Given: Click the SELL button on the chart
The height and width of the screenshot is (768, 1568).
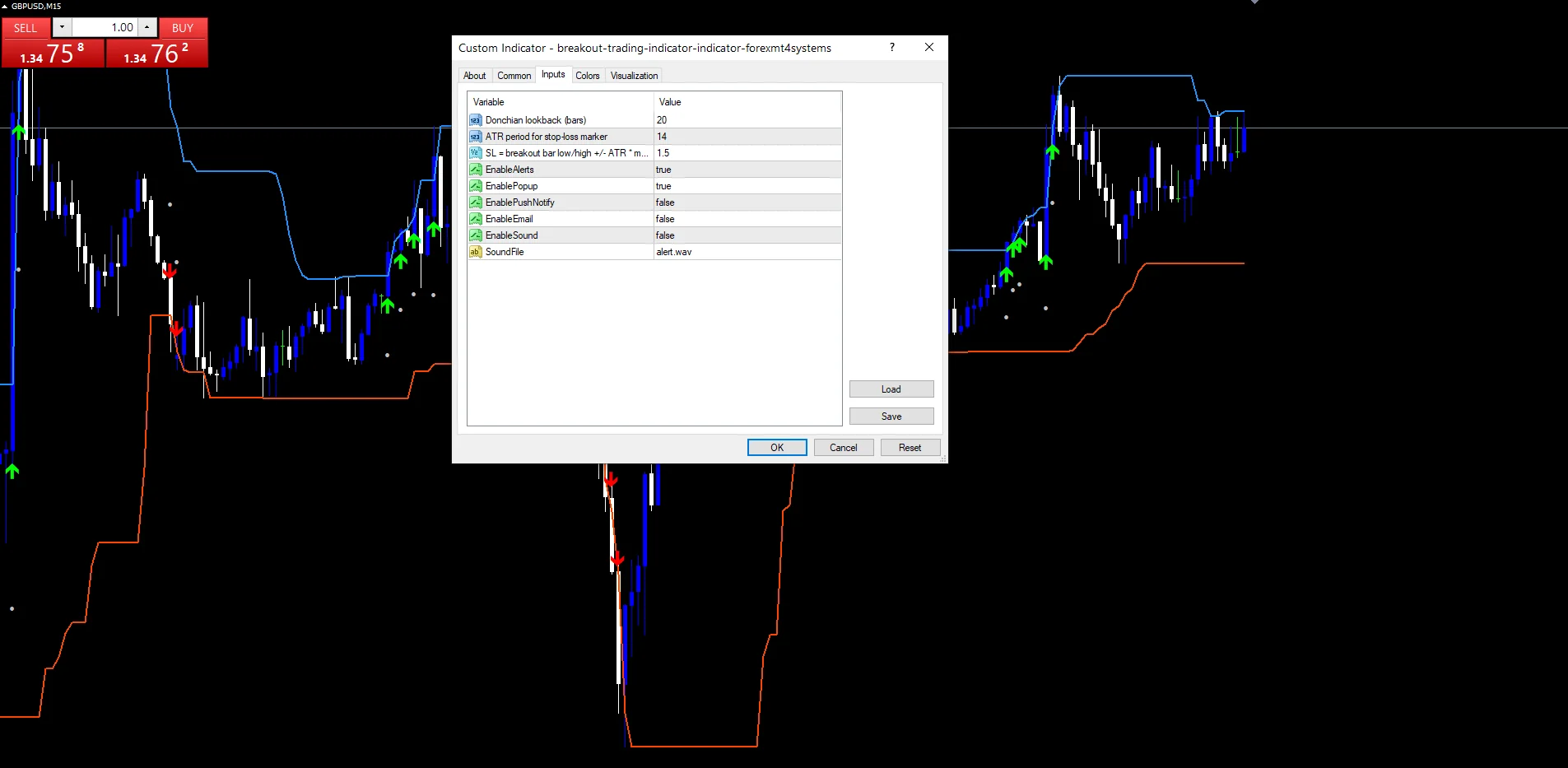Looking at the screenshot, I should [26, 27].
